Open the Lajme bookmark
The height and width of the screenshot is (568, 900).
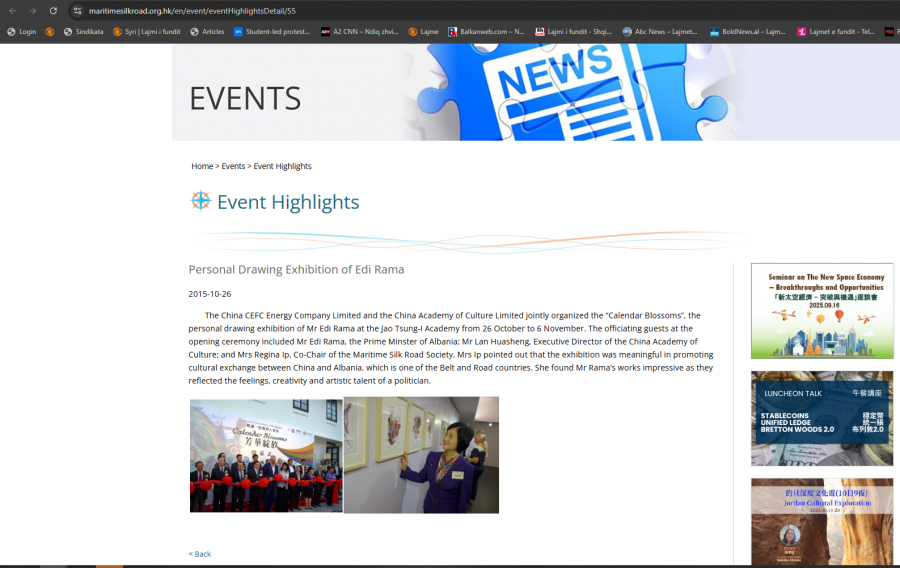(x=424, y=32)
